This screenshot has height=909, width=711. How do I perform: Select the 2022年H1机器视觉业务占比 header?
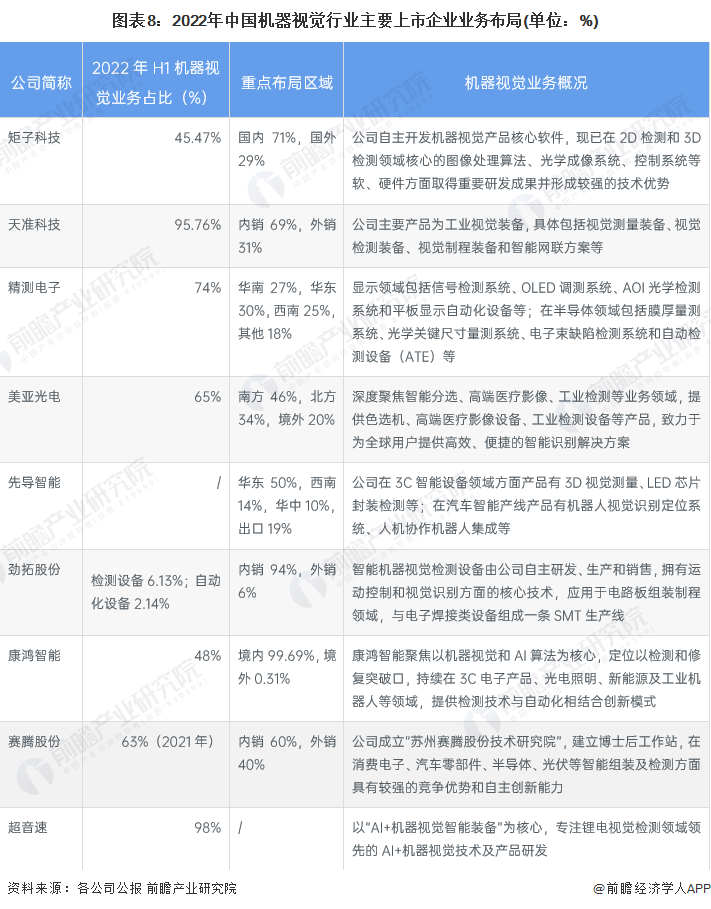(156, 82)
